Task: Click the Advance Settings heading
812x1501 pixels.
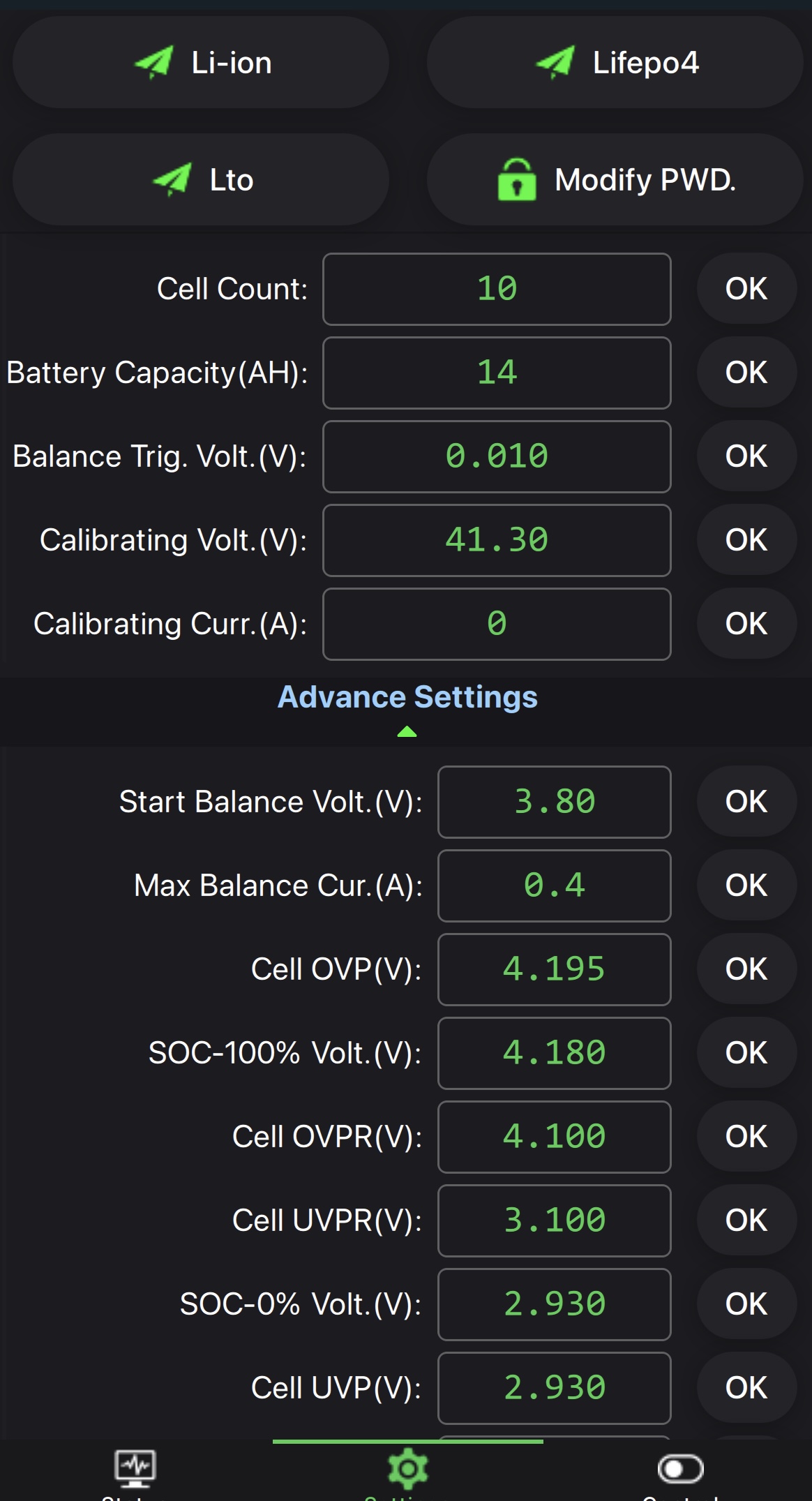Action: (407, 697)
